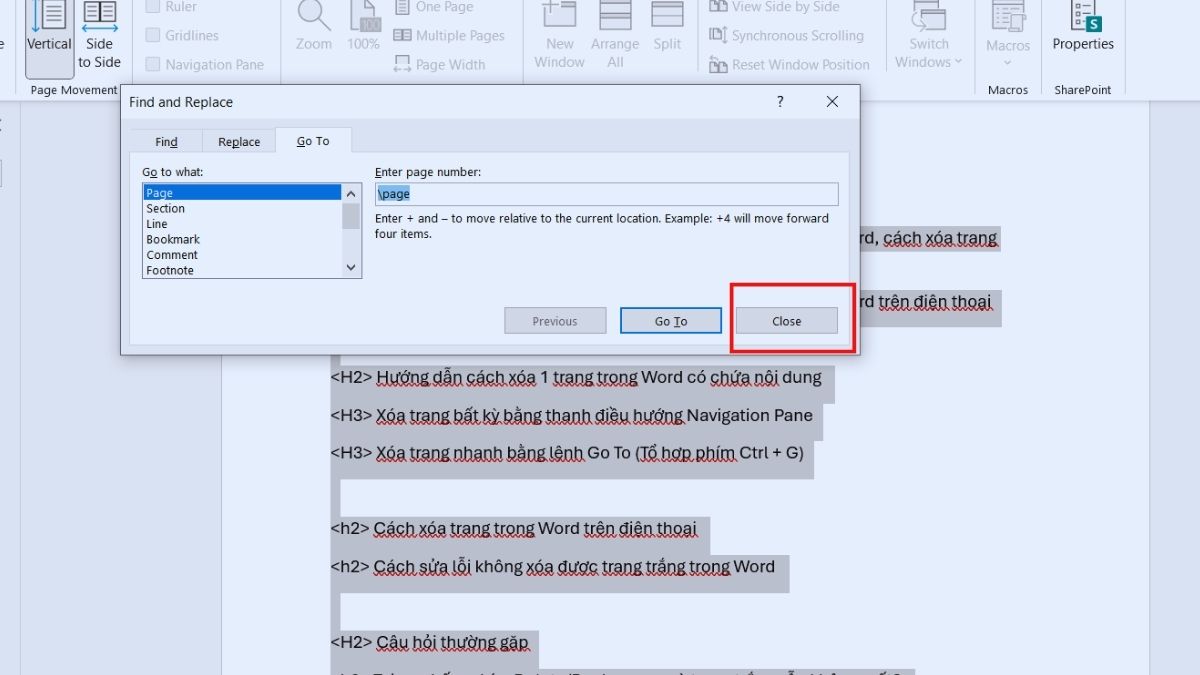1200x675 pixels.
Task: Click the Previous button
Action: (555, 321)
